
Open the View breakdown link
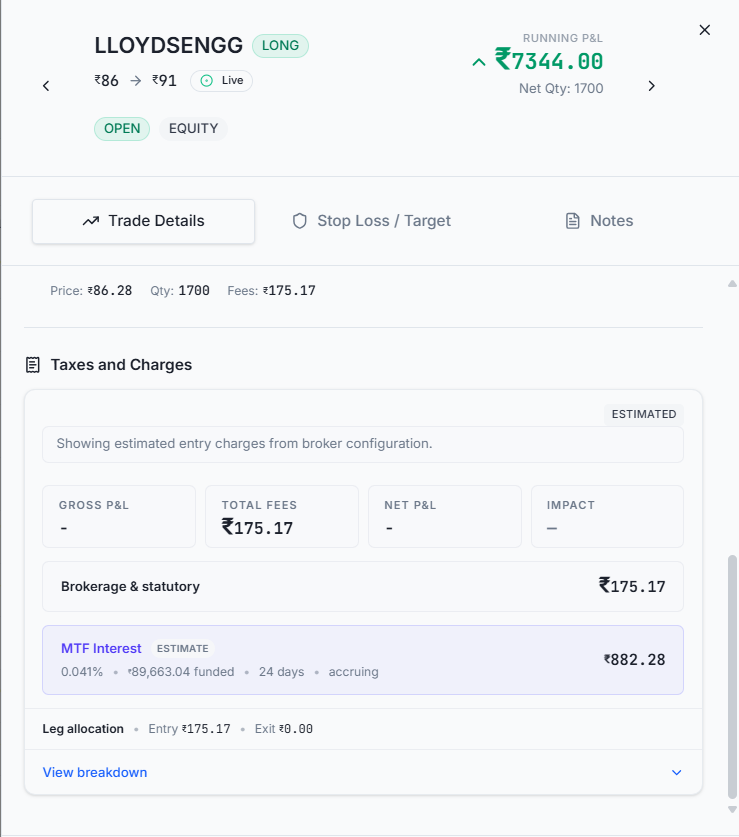(x=95, y=772)
